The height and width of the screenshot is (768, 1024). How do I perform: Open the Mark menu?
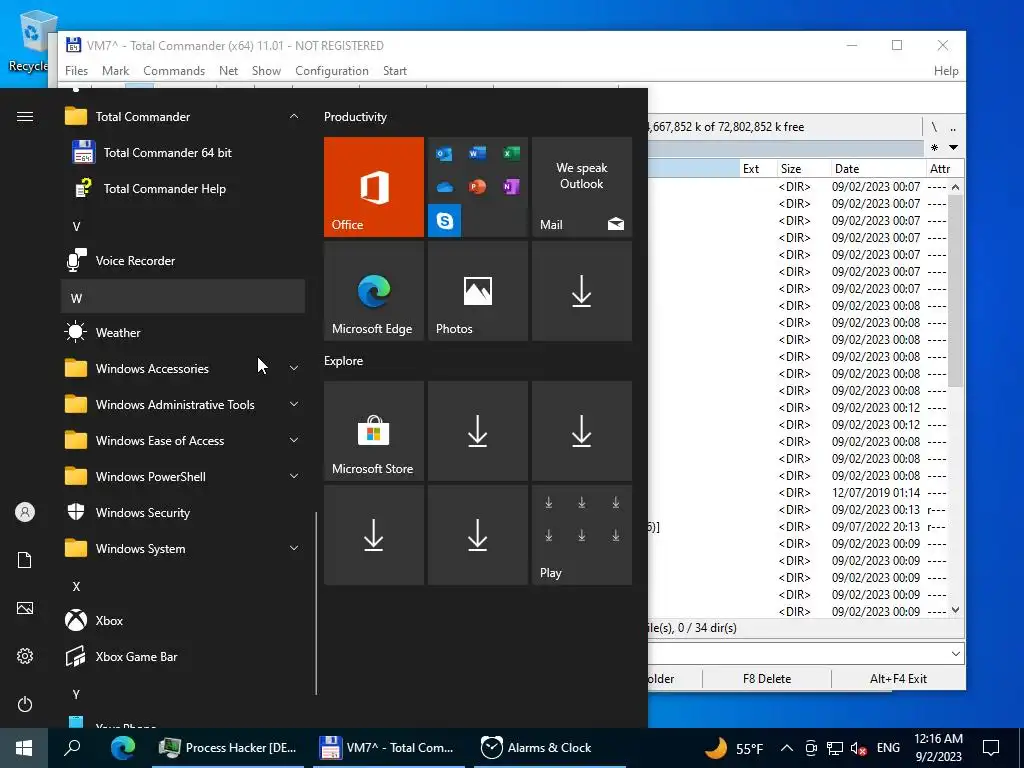[116, 71]
